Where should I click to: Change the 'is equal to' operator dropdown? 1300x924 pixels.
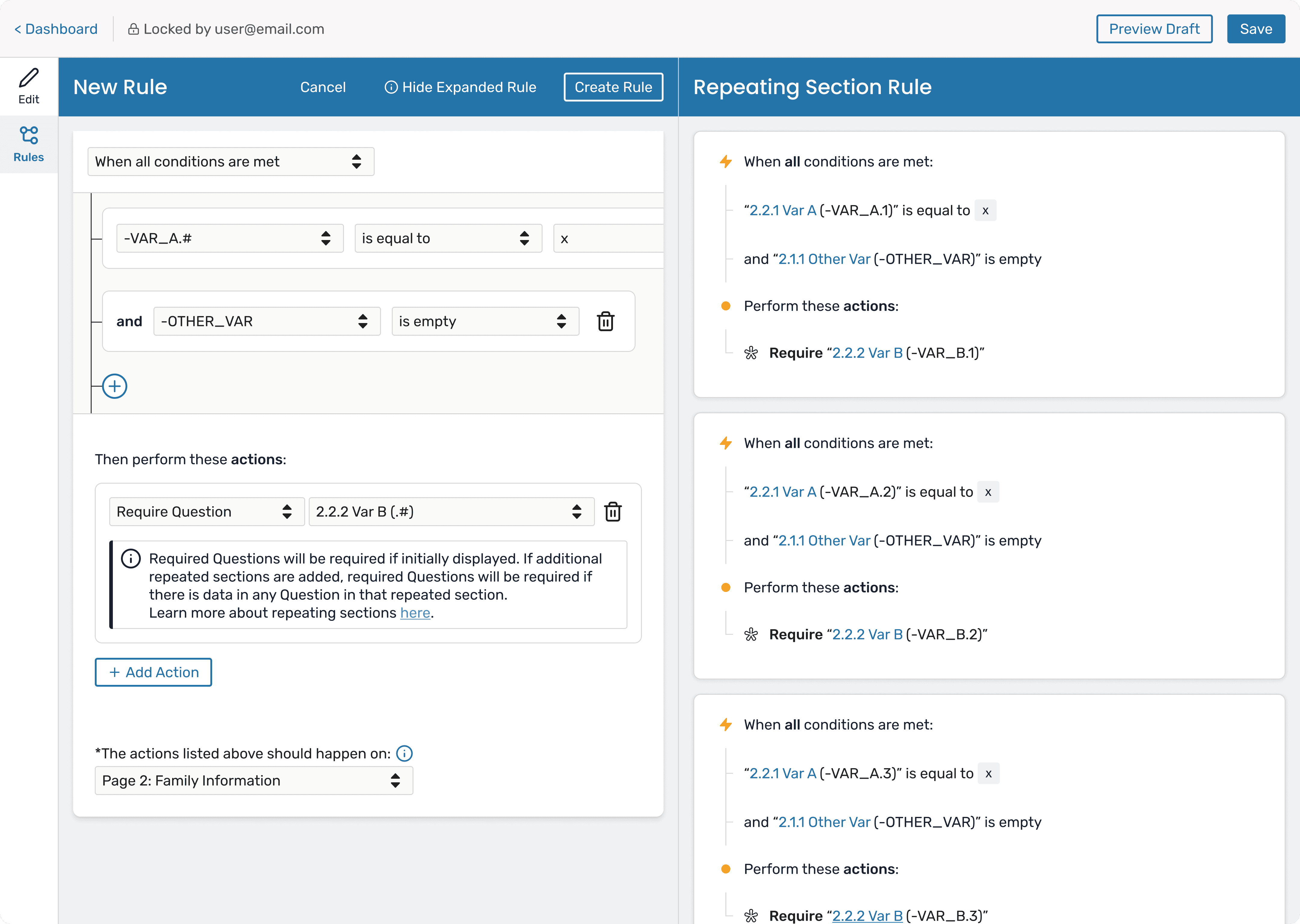click(447, 239)
